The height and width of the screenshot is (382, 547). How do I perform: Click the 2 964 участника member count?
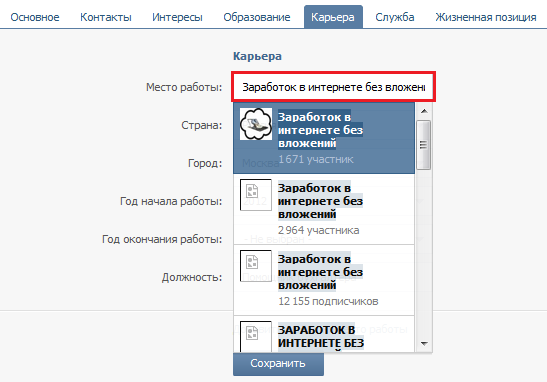pyautogui.click(x=319, y=230)
